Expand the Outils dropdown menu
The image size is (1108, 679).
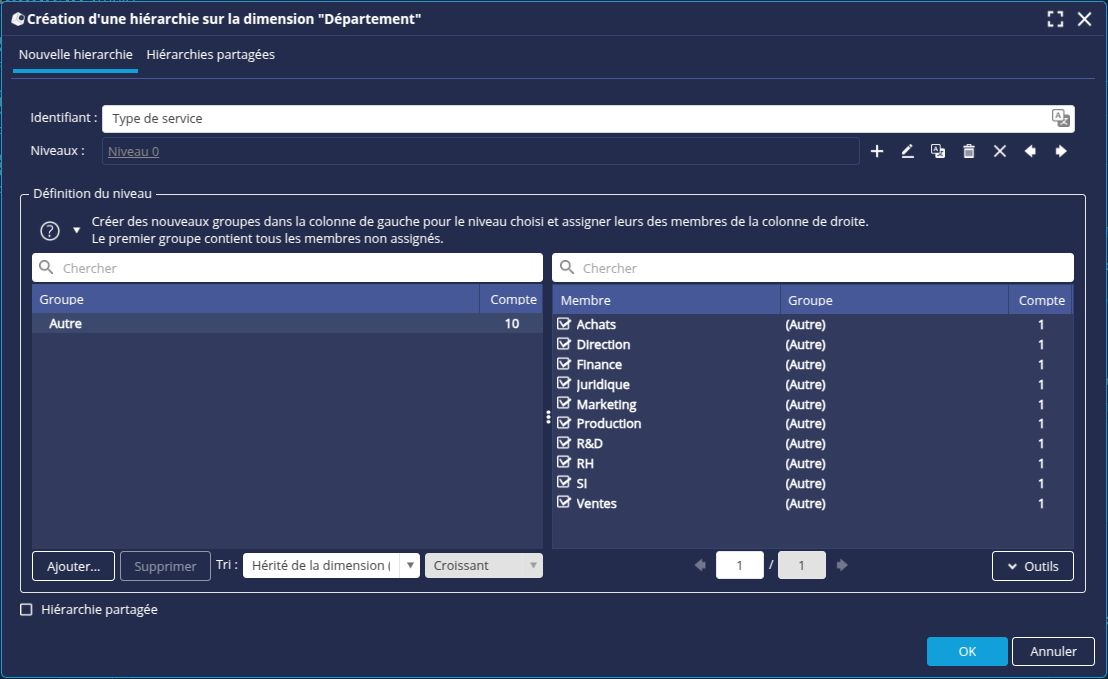pyautogui.click(x=1032, y=566)
